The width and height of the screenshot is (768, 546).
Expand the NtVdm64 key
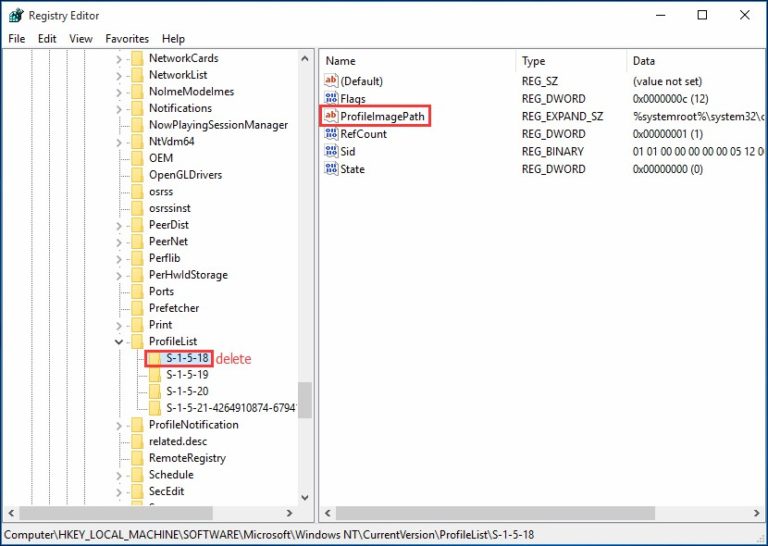pos(119,142)
